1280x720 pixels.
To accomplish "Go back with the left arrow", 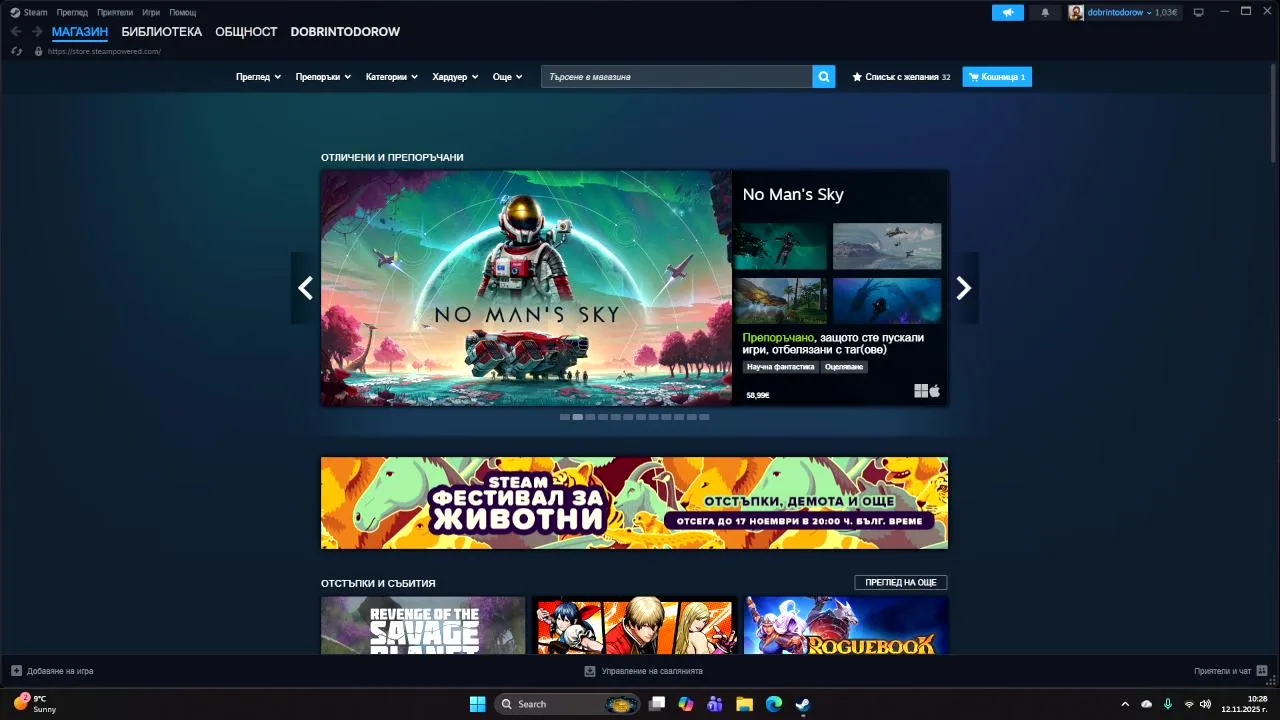I will click(x=16, y=32).
